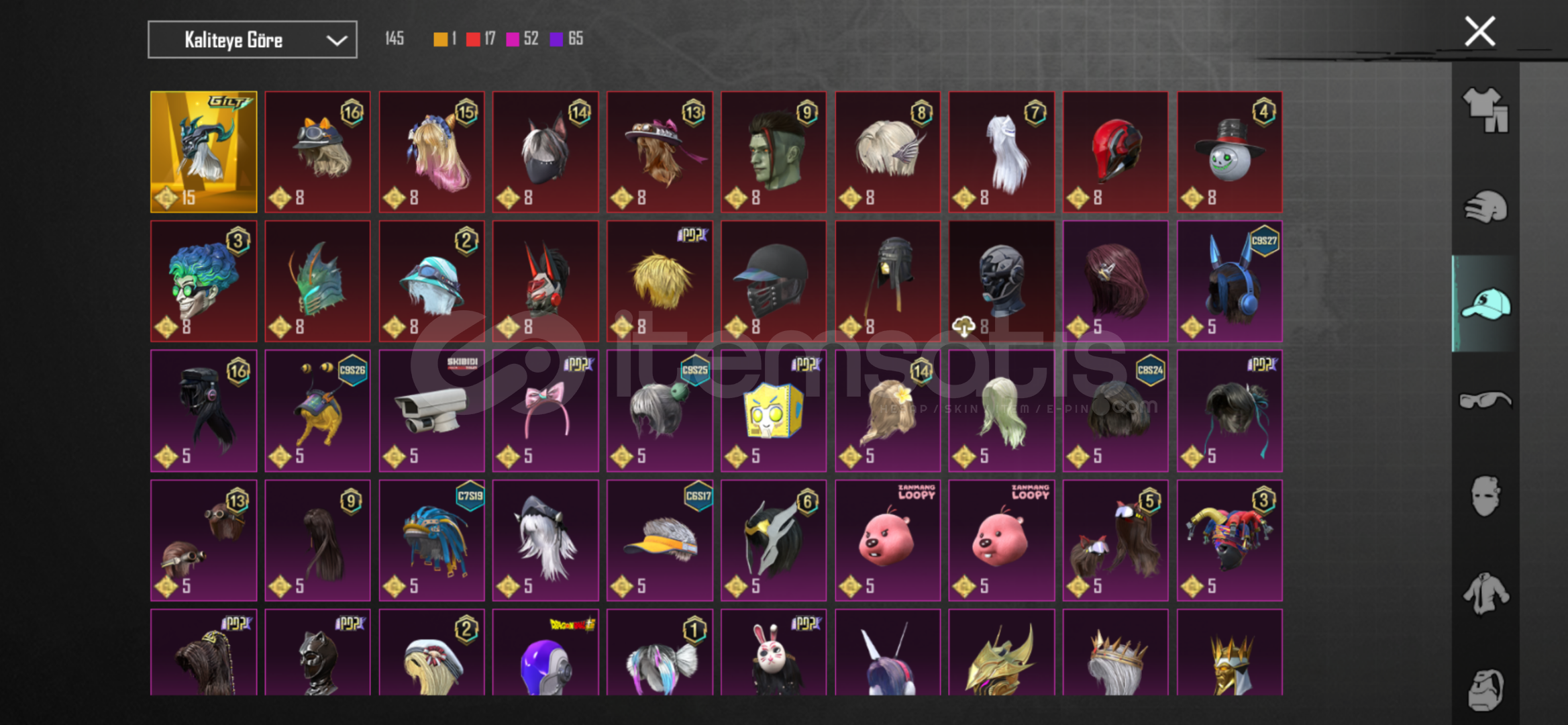Select the helmet category in sidebar

click(x=1485, y=207)
